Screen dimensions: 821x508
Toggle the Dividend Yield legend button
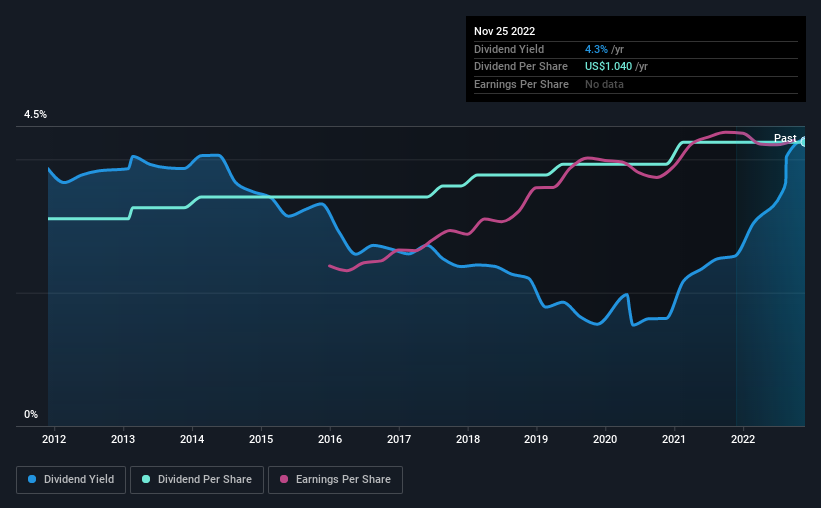tap(71, 479)
